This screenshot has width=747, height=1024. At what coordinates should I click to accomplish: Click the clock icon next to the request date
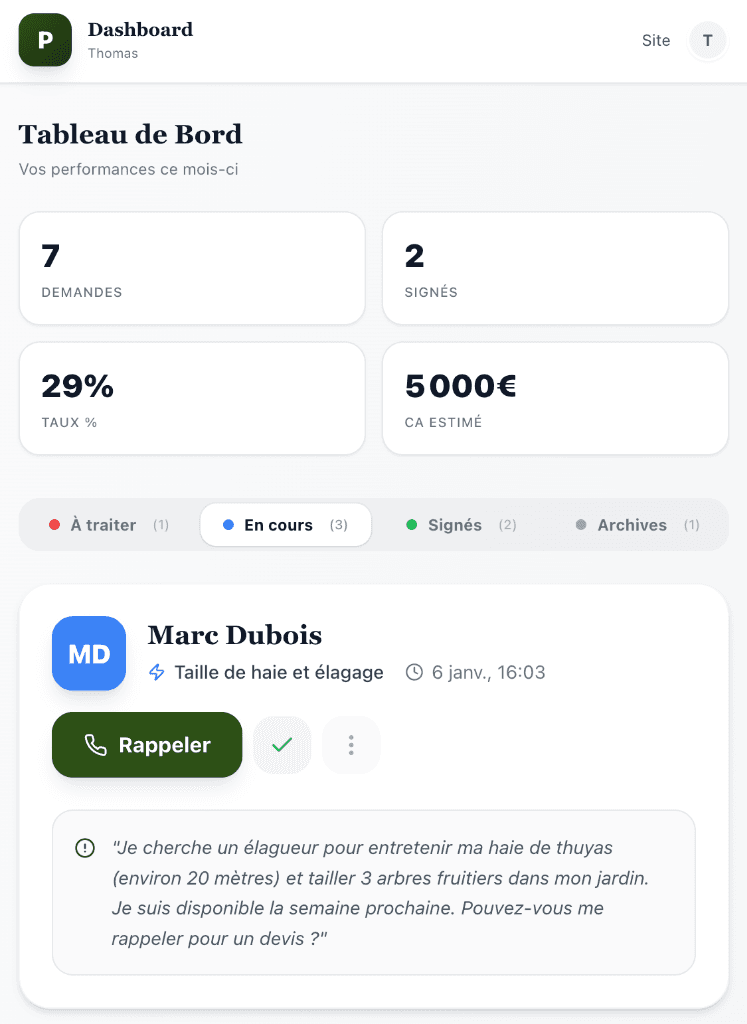coord(415,673)
